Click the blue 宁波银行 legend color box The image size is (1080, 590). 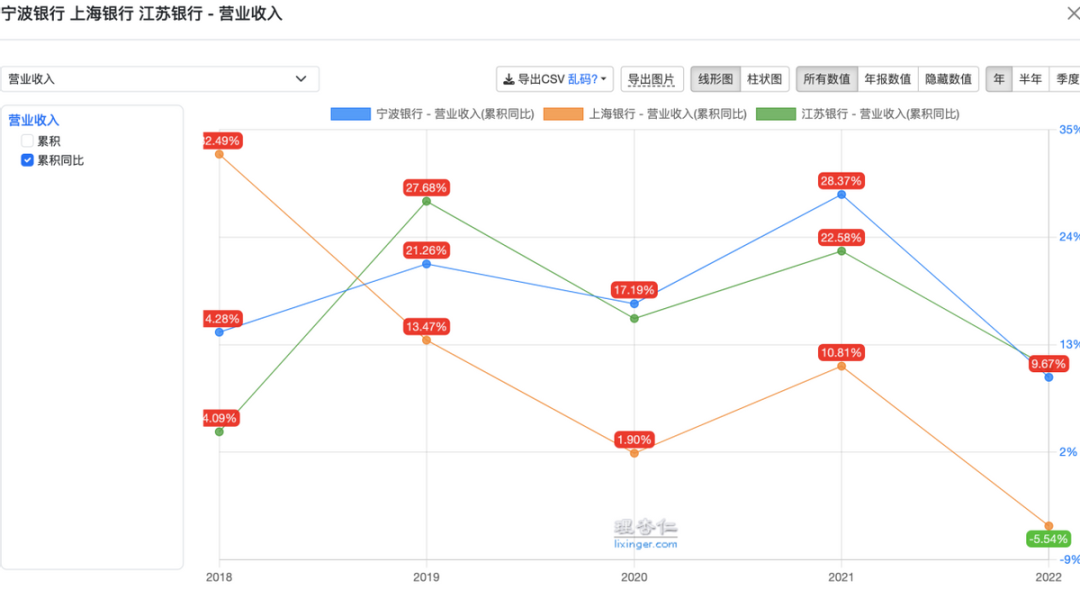pos(351,114)
